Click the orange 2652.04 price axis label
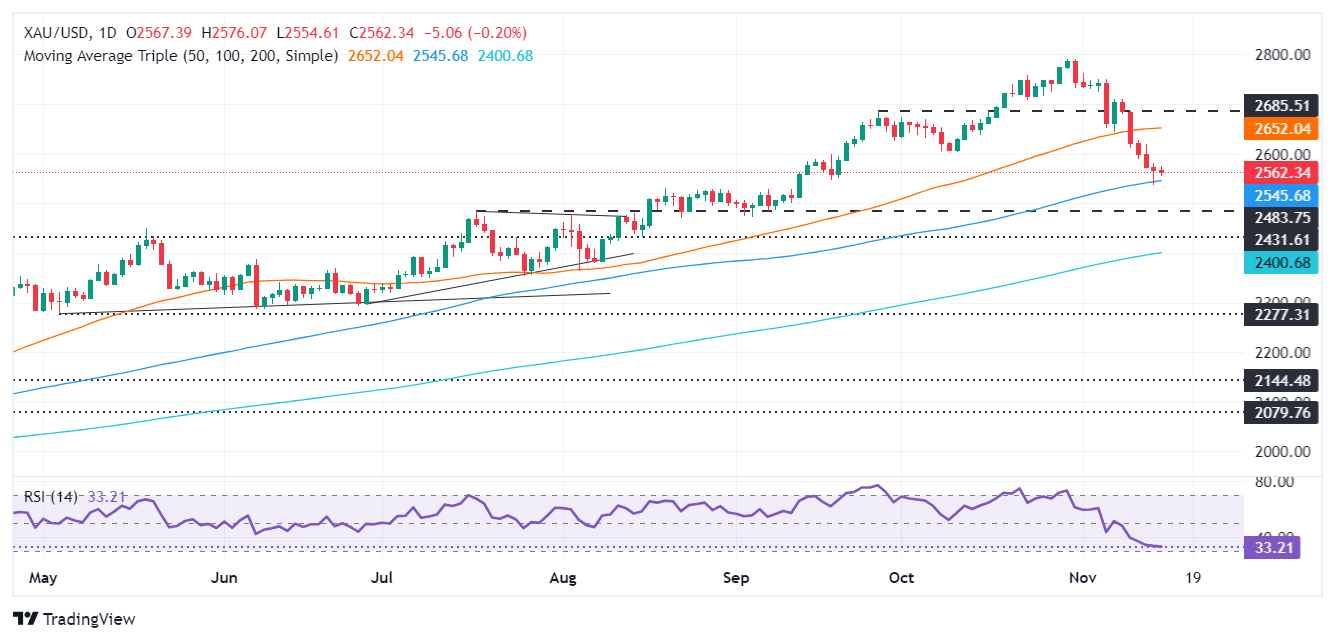1335x642 pixels. pos(1285,129)
